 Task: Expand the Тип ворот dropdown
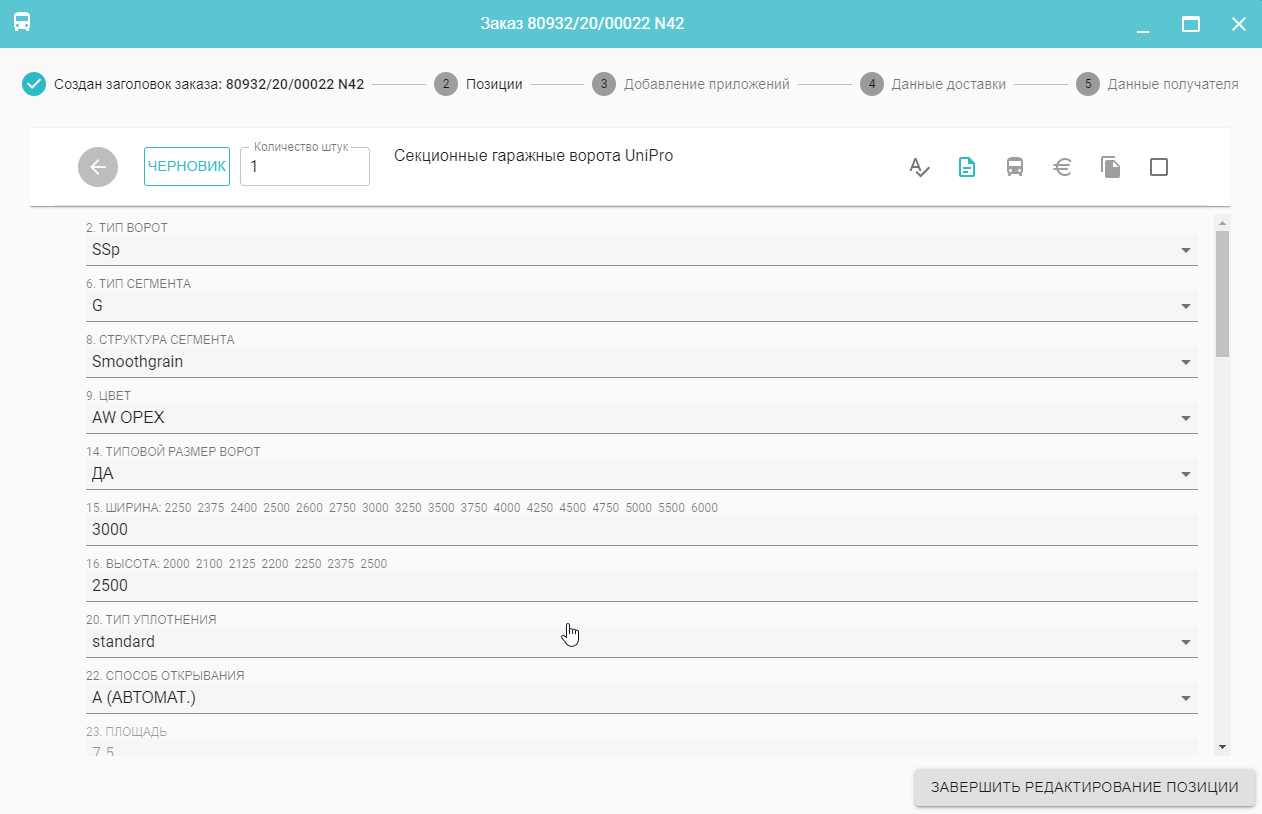coord(1185,250)
